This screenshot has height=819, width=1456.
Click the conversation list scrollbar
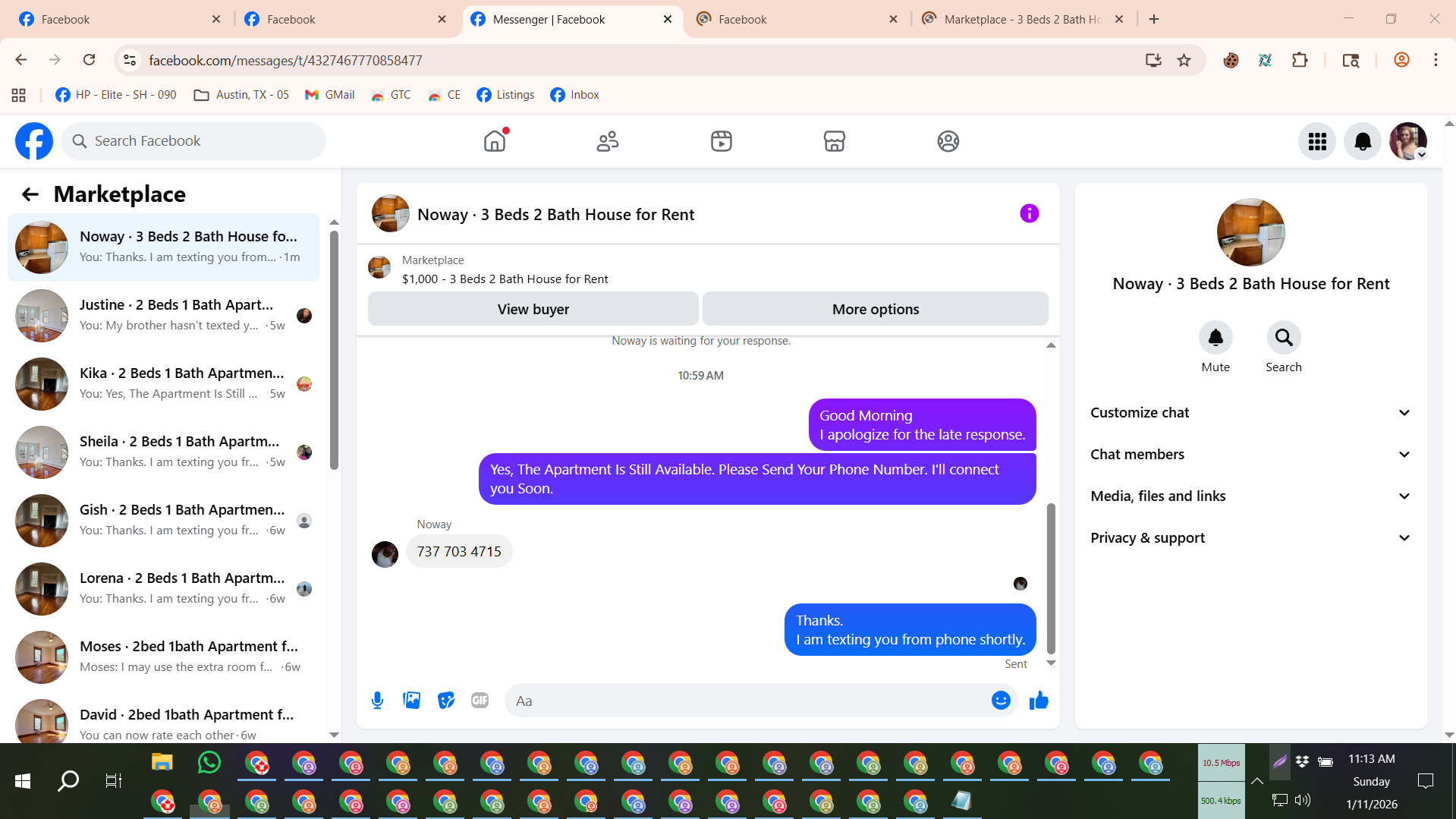pos(334,350)
